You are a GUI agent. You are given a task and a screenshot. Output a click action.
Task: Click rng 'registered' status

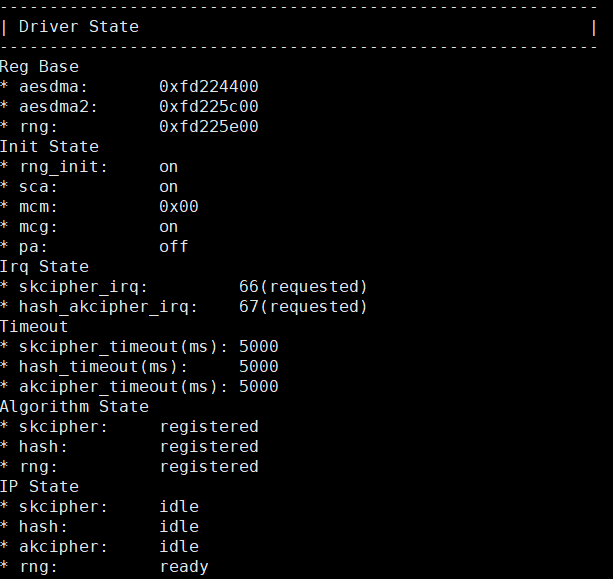click(x=209, y=467)
